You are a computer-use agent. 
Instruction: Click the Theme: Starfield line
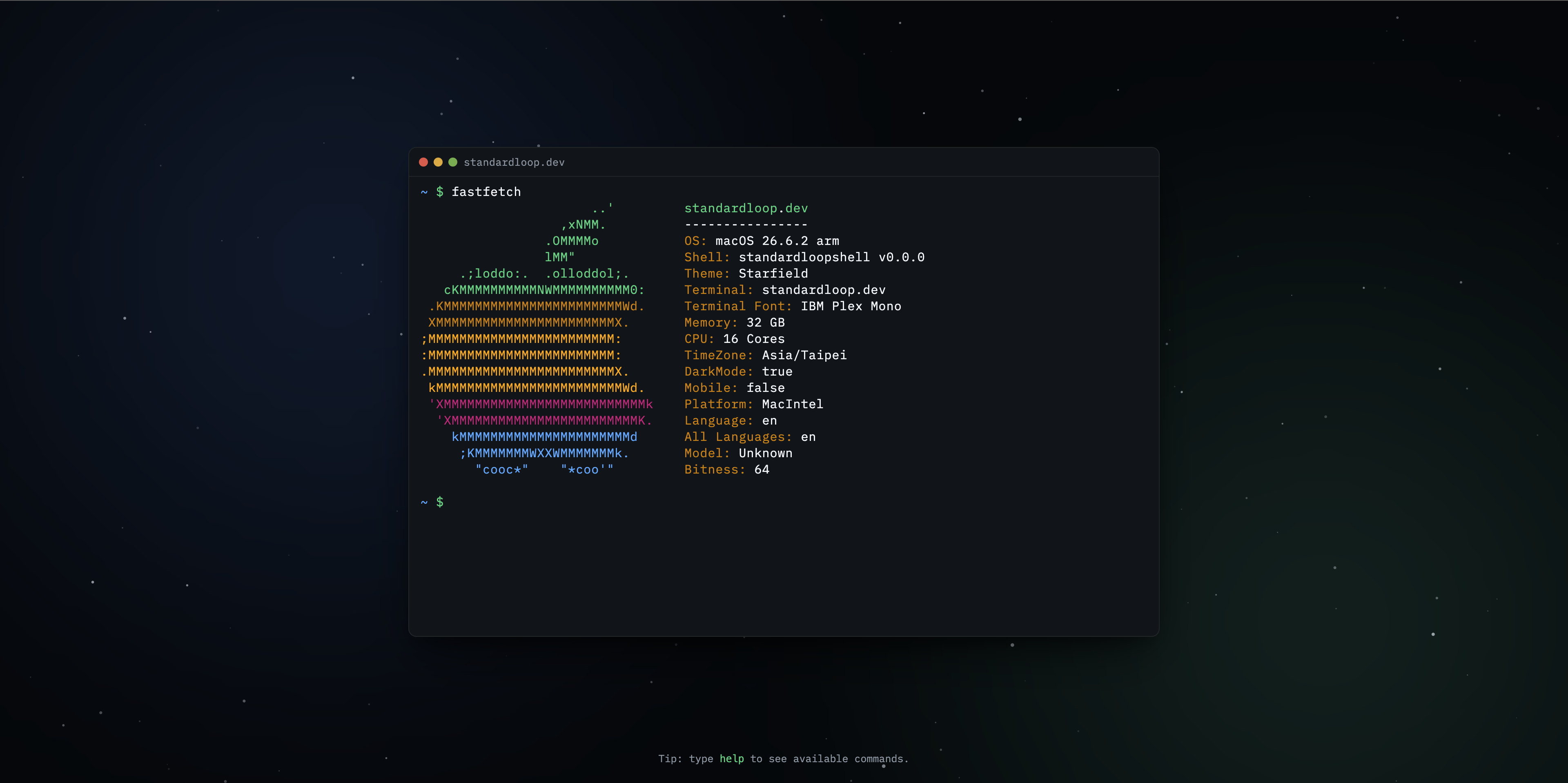746,274
